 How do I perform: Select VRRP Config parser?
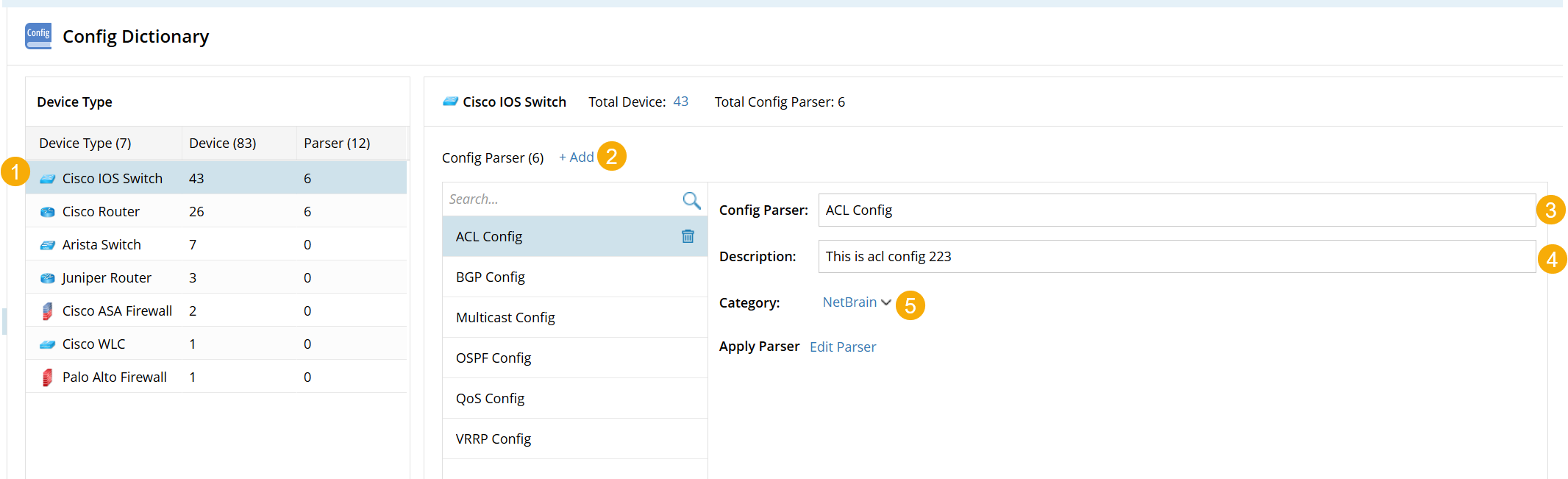tap(493, 439)
